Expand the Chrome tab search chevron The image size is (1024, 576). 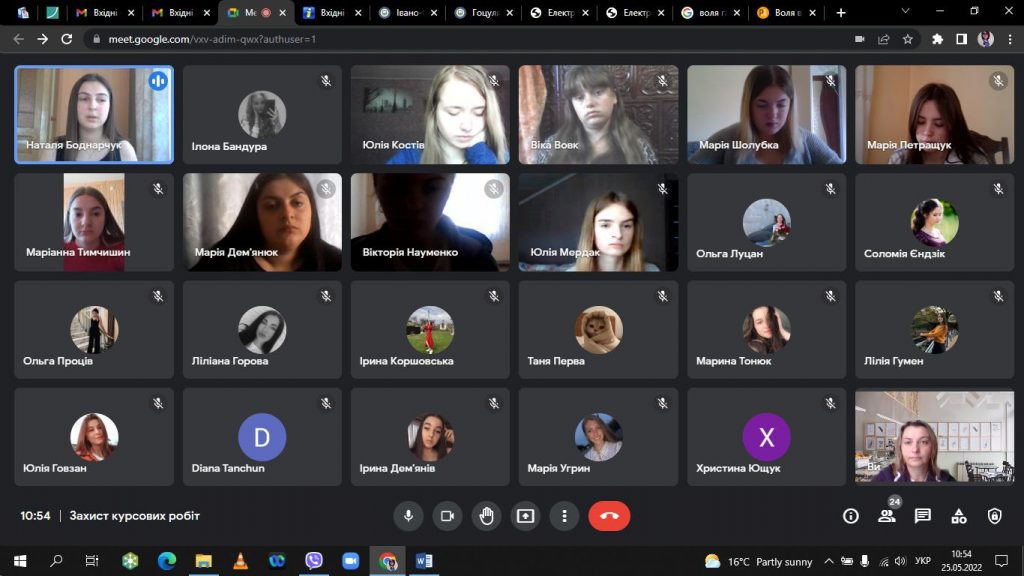pyautogui.click(x=905, y=11)
